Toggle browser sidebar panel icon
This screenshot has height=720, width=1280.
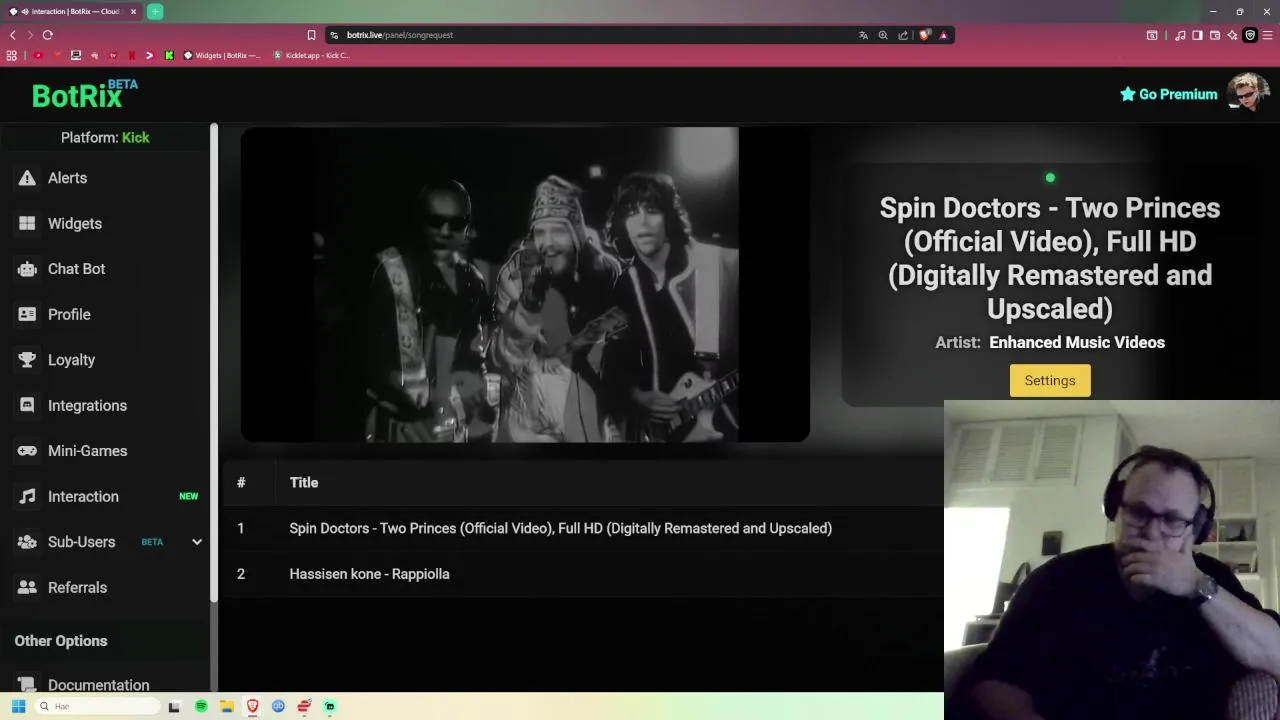point(1197,35)
